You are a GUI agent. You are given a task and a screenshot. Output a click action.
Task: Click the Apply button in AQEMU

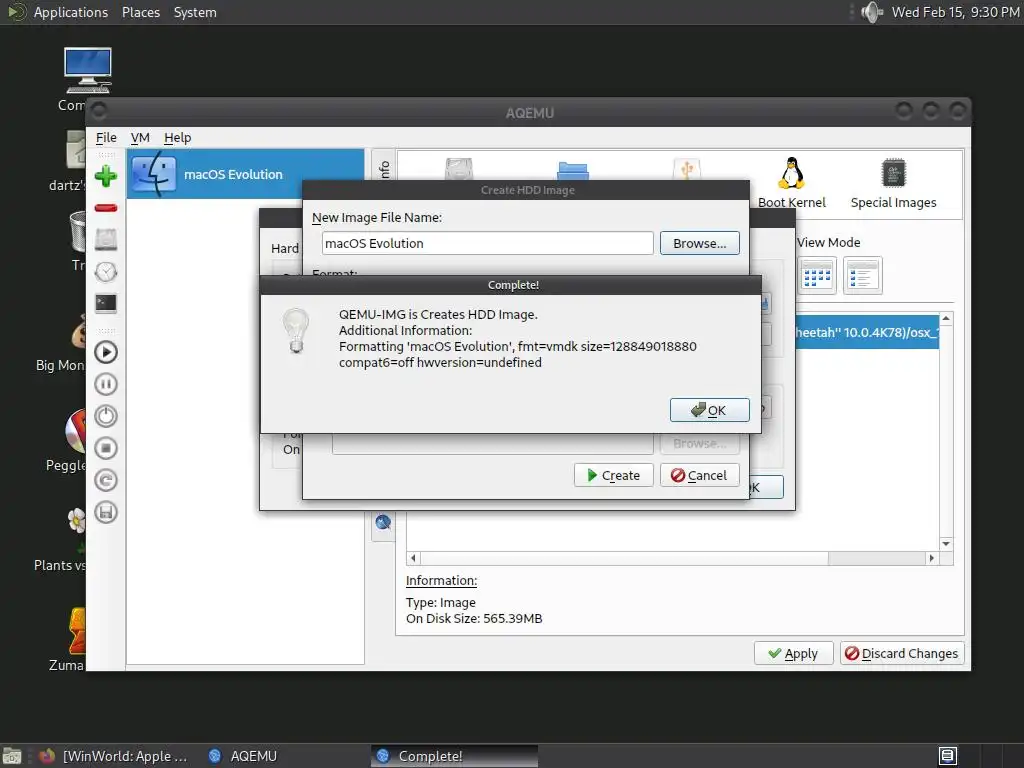(793, 653)
